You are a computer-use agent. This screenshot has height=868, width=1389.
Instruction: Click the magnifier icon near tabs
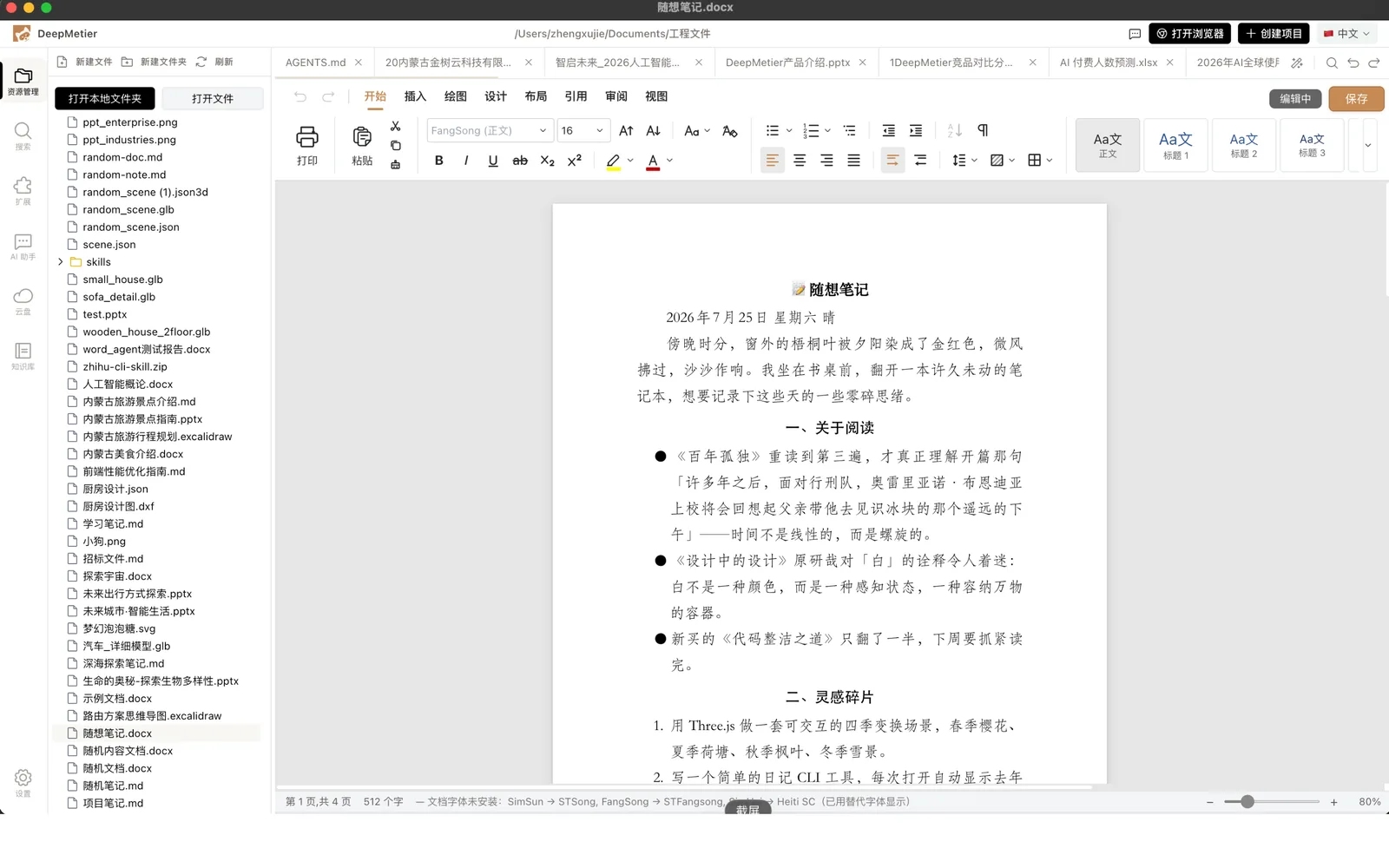1332,62
